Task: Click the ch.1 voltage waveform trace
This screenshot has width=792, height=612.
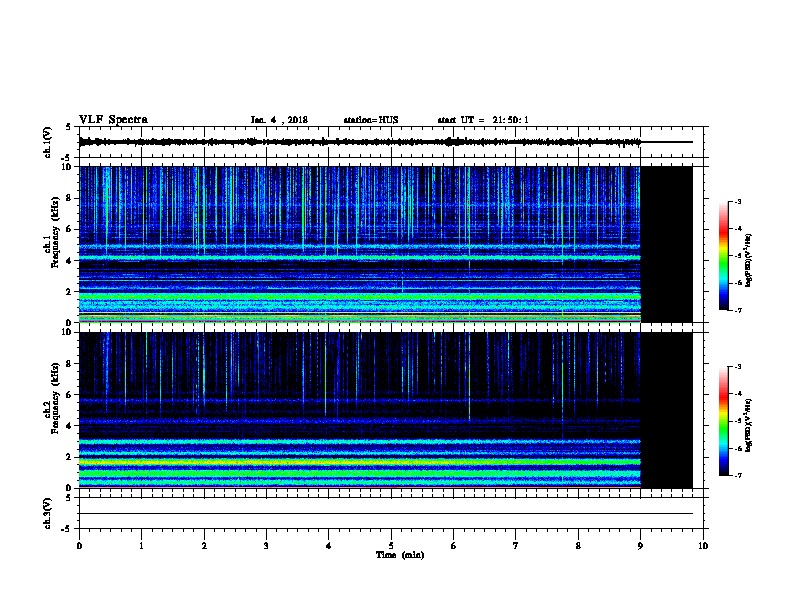Action: [x=360, y=142]
